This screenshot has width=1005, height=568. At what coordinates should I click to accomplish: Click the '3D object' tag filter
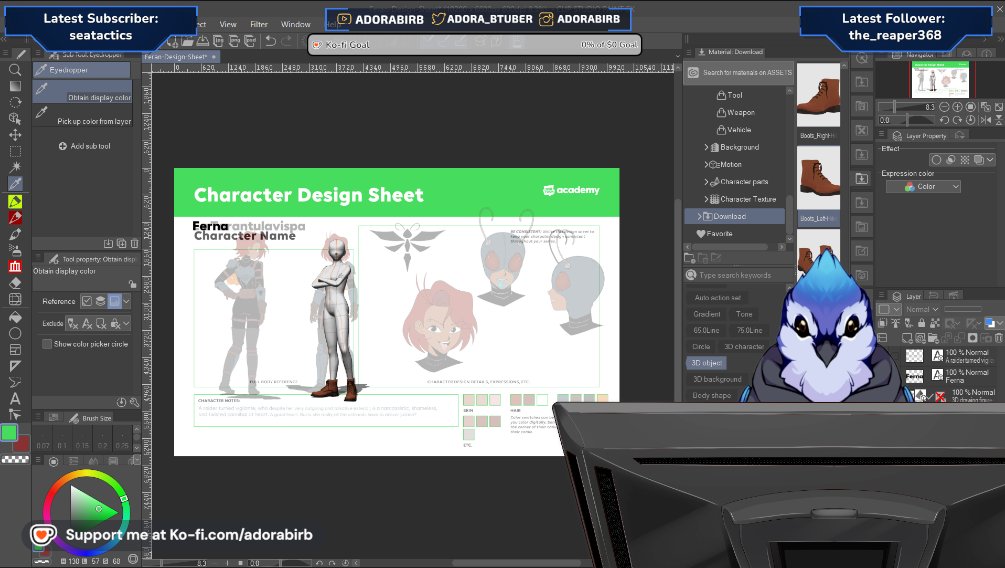tap(706, 363)
